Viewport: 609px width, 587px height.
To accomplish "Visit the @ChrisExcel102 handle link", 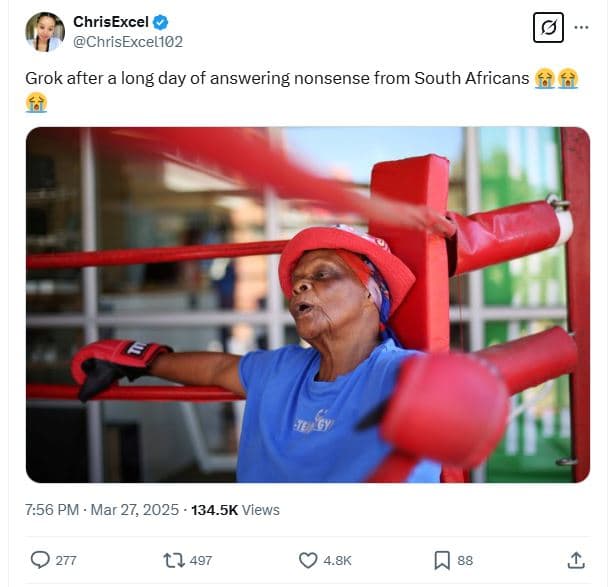I will pos(128,42).
